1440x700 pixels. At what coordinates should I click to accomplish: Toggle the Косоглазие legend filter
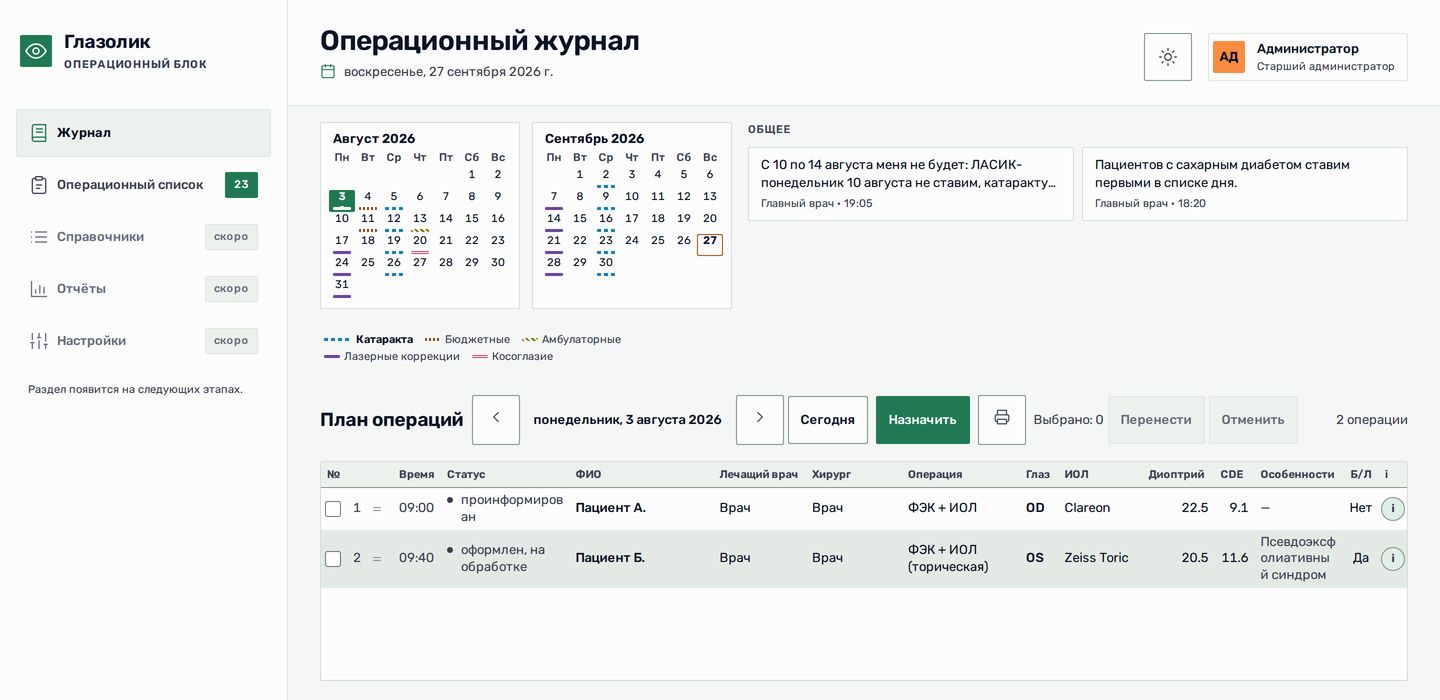512,356
